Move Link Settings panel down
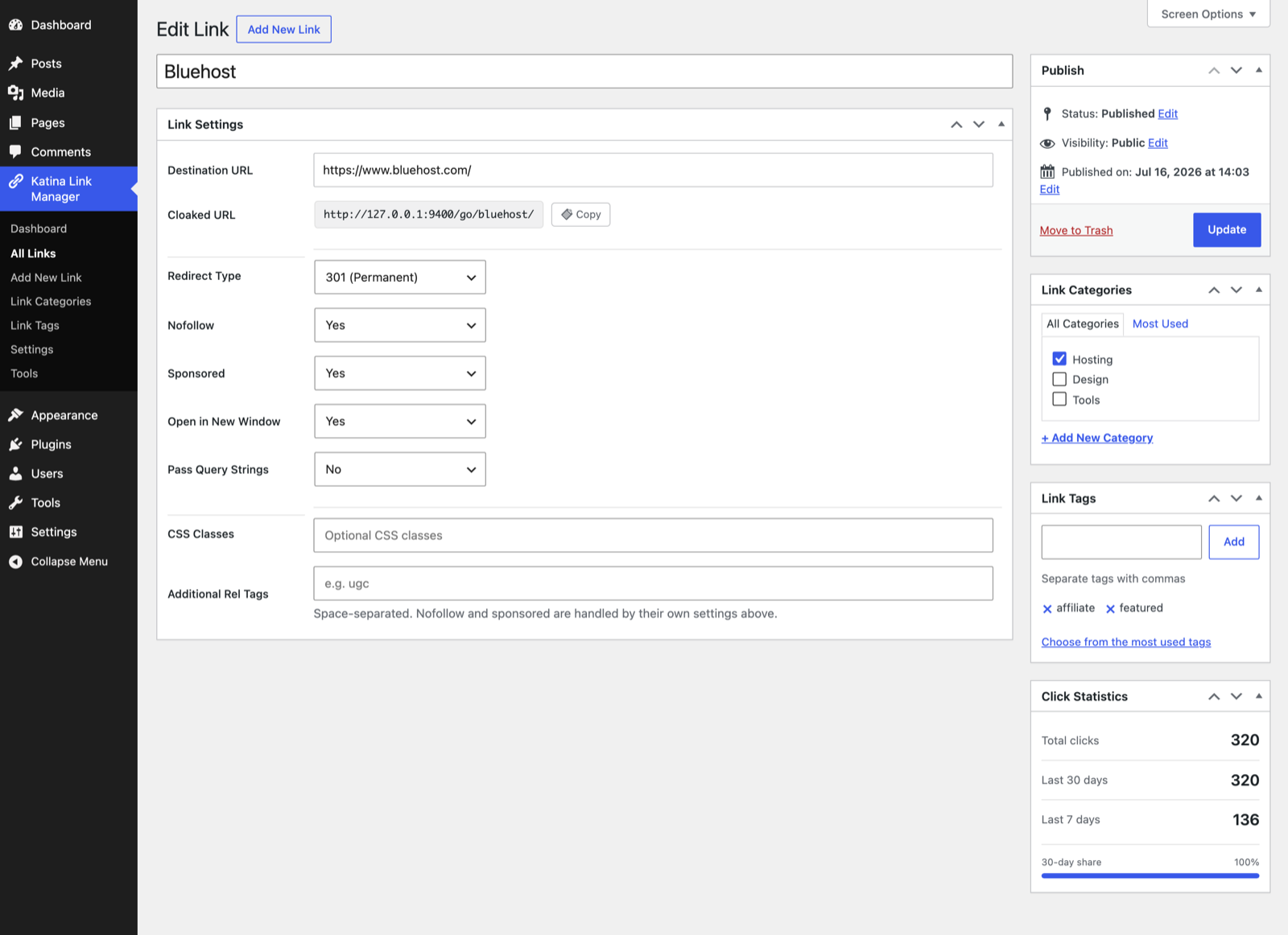 979,125
